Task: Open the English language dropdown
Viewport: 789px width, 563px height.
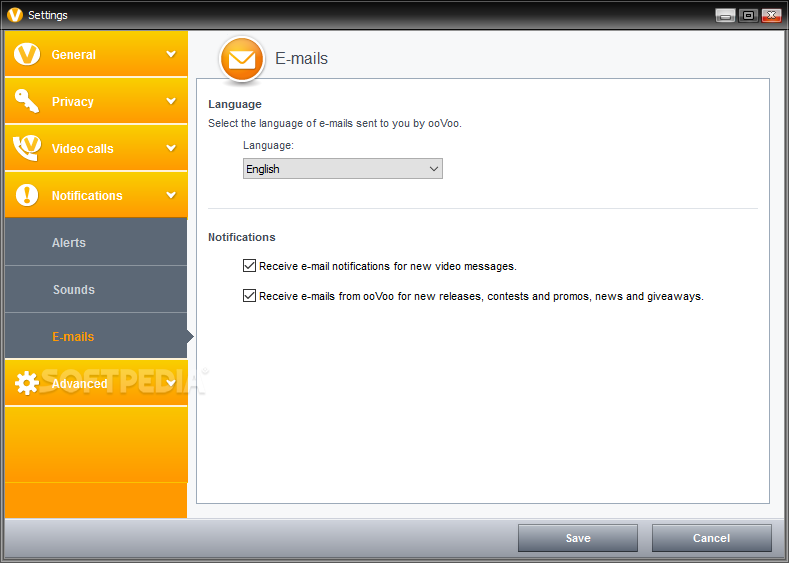Action: pyautogui.click(x=343, y=169)
